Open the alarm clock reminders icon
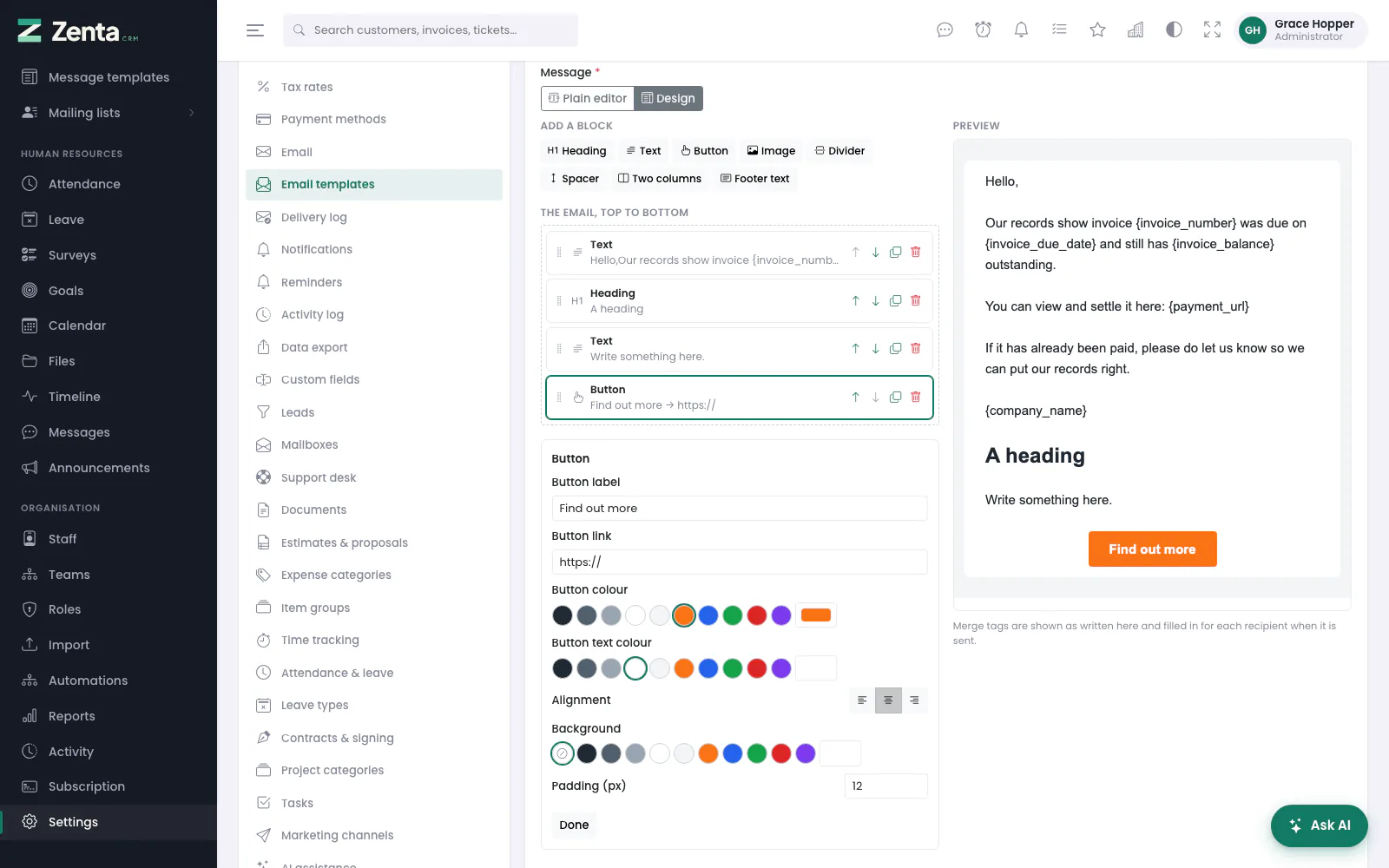1389x868 pixels. point(983,30)
